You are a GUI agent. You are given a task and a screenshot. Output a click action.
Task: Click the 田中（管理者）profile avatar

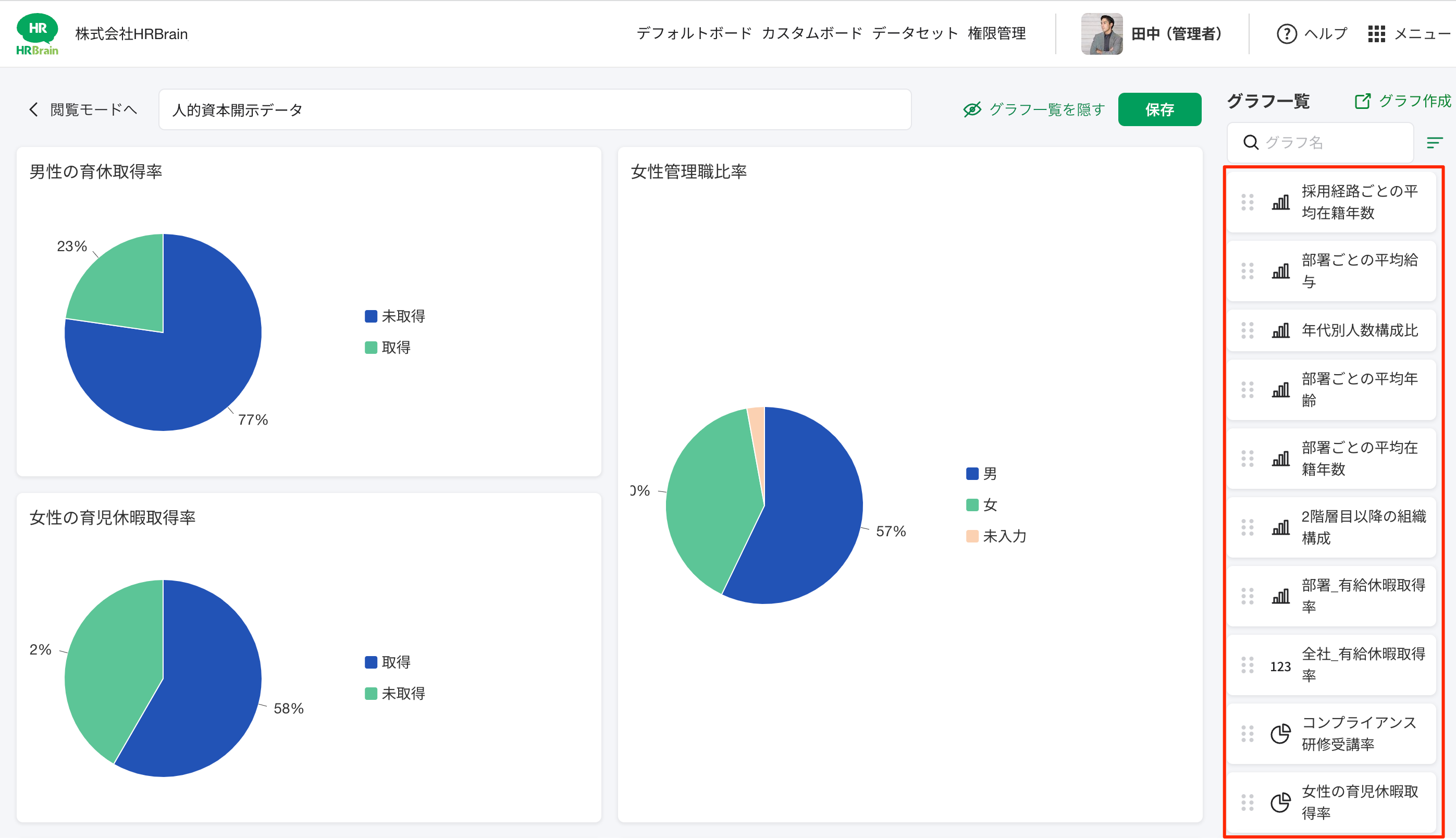pyautogui.click(x=1102, y=33)
